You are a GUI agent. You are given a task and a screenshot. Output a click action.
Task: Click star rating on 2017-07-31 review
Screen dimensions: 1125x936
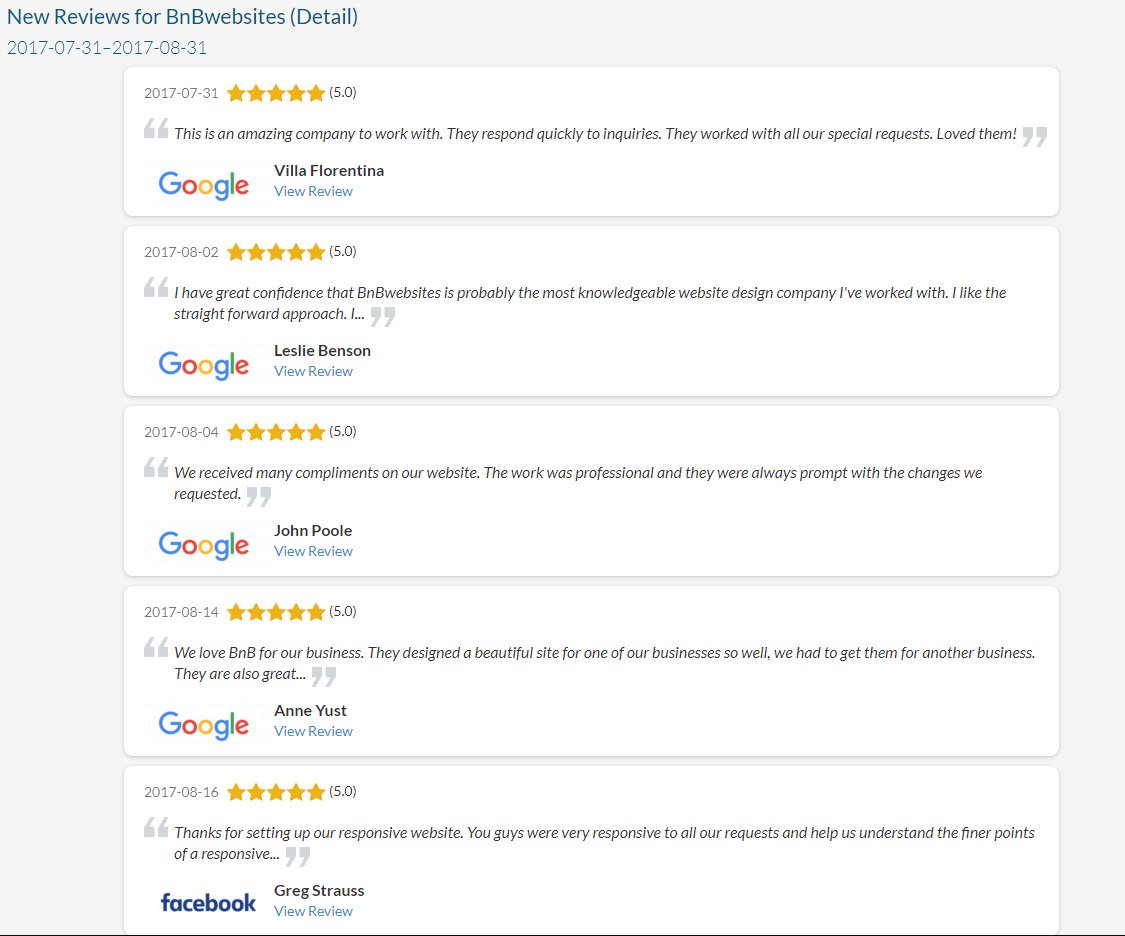coord(276,93)
